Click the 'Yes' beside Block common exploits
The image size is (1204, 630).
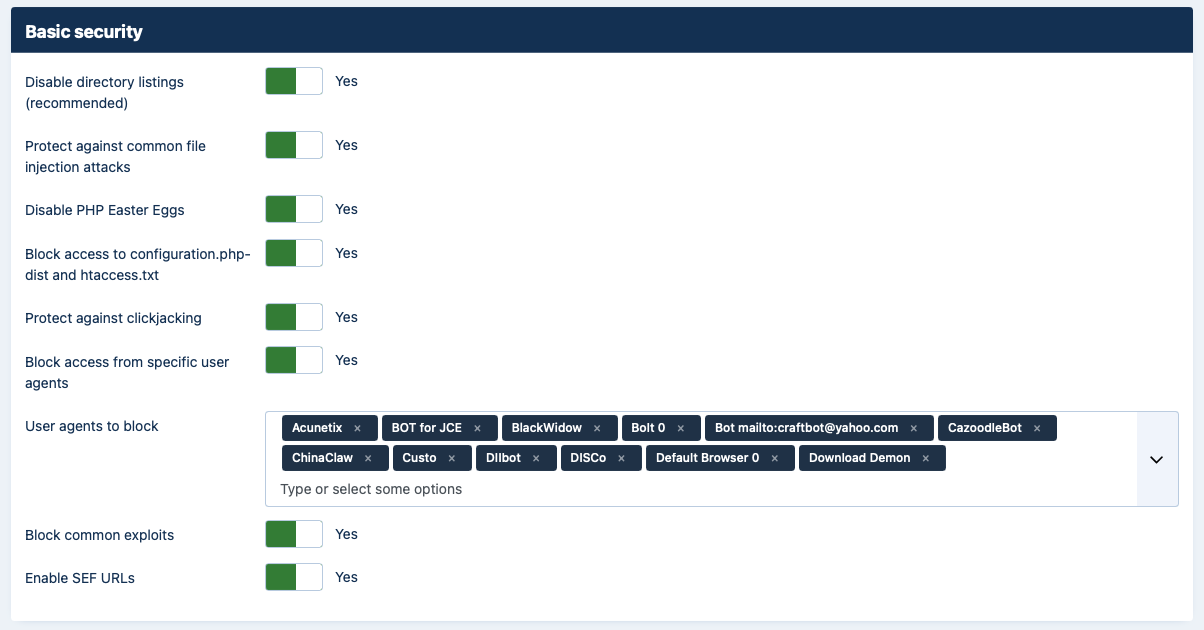tap(346, 534)
